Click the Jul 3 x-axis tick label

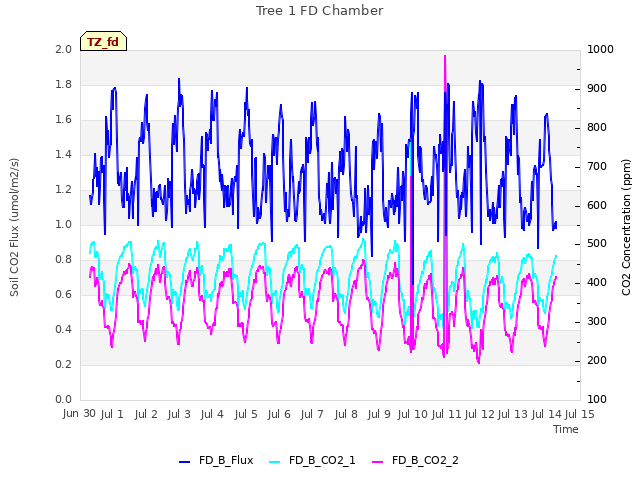point(179,414)
